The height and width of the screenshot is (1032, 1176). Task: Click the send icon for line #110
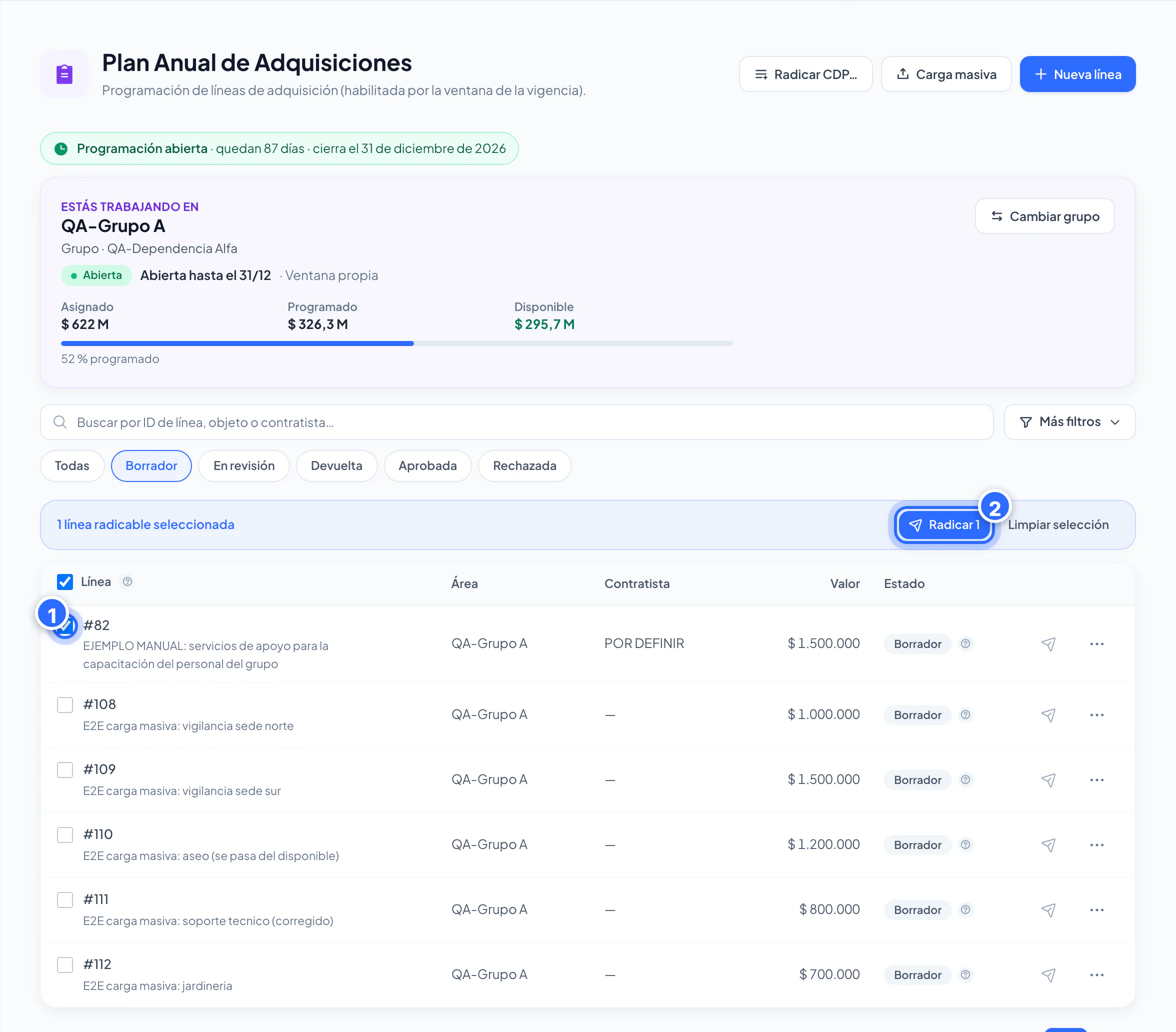point(1048,845)
